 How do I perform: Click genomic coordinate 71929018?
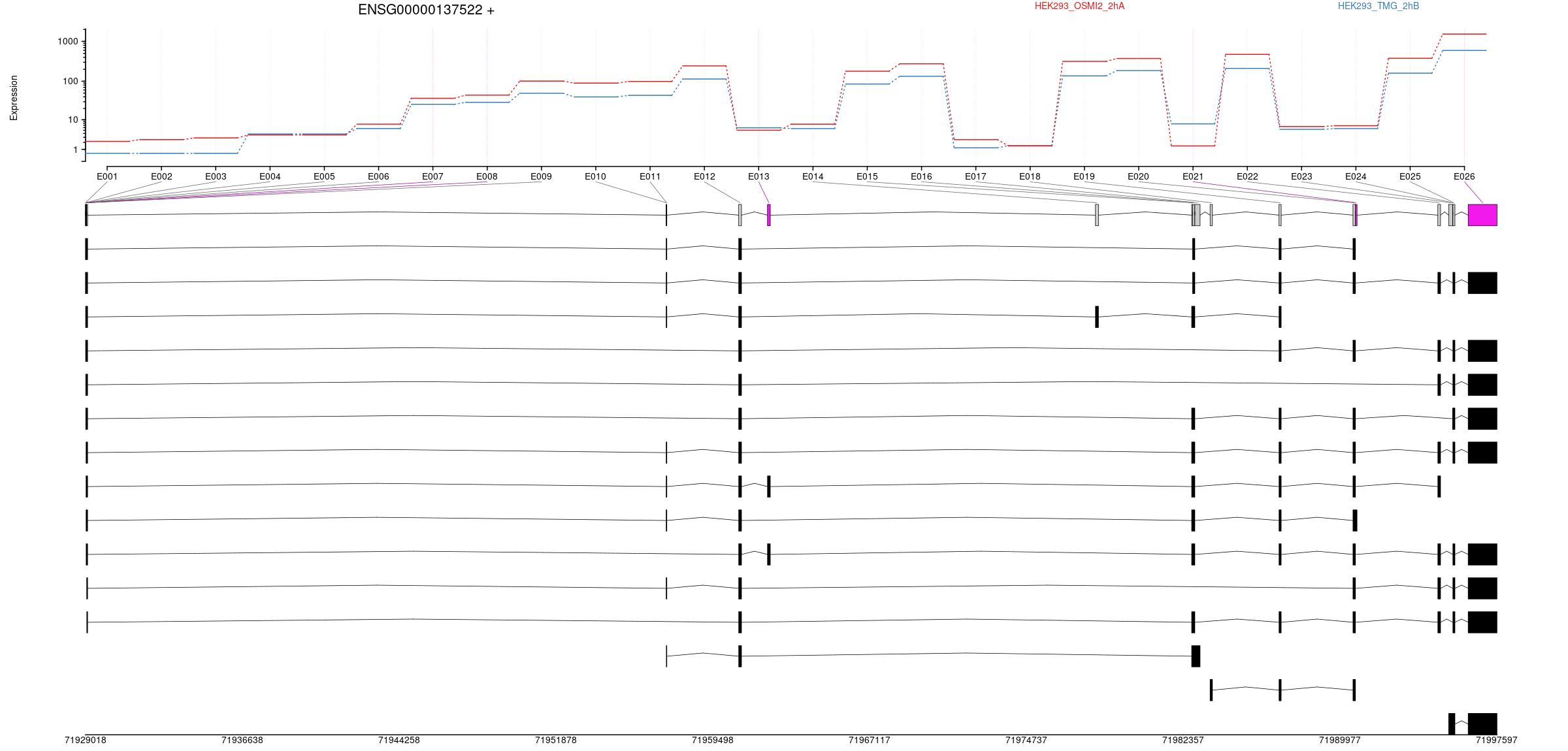coord(86,740)
